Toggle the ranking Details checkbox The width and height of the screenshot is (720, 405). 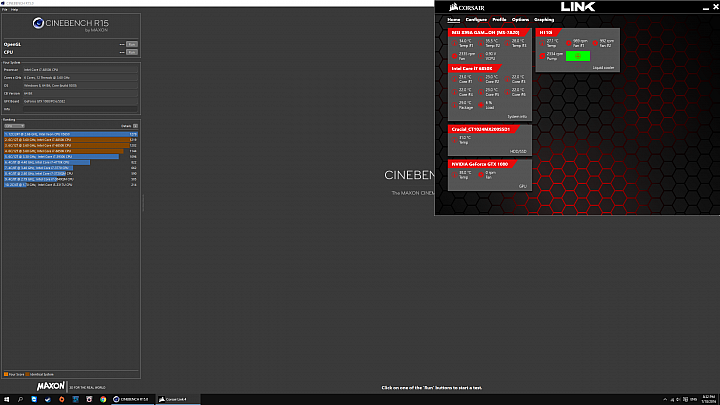click(x=135, y=126)
